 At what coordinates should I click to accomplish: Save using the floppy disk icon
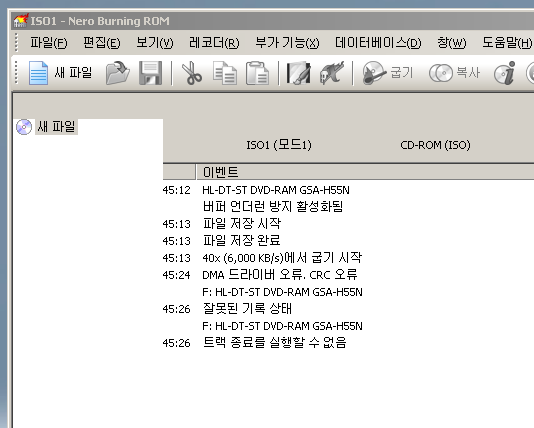(x=151, y=73)
